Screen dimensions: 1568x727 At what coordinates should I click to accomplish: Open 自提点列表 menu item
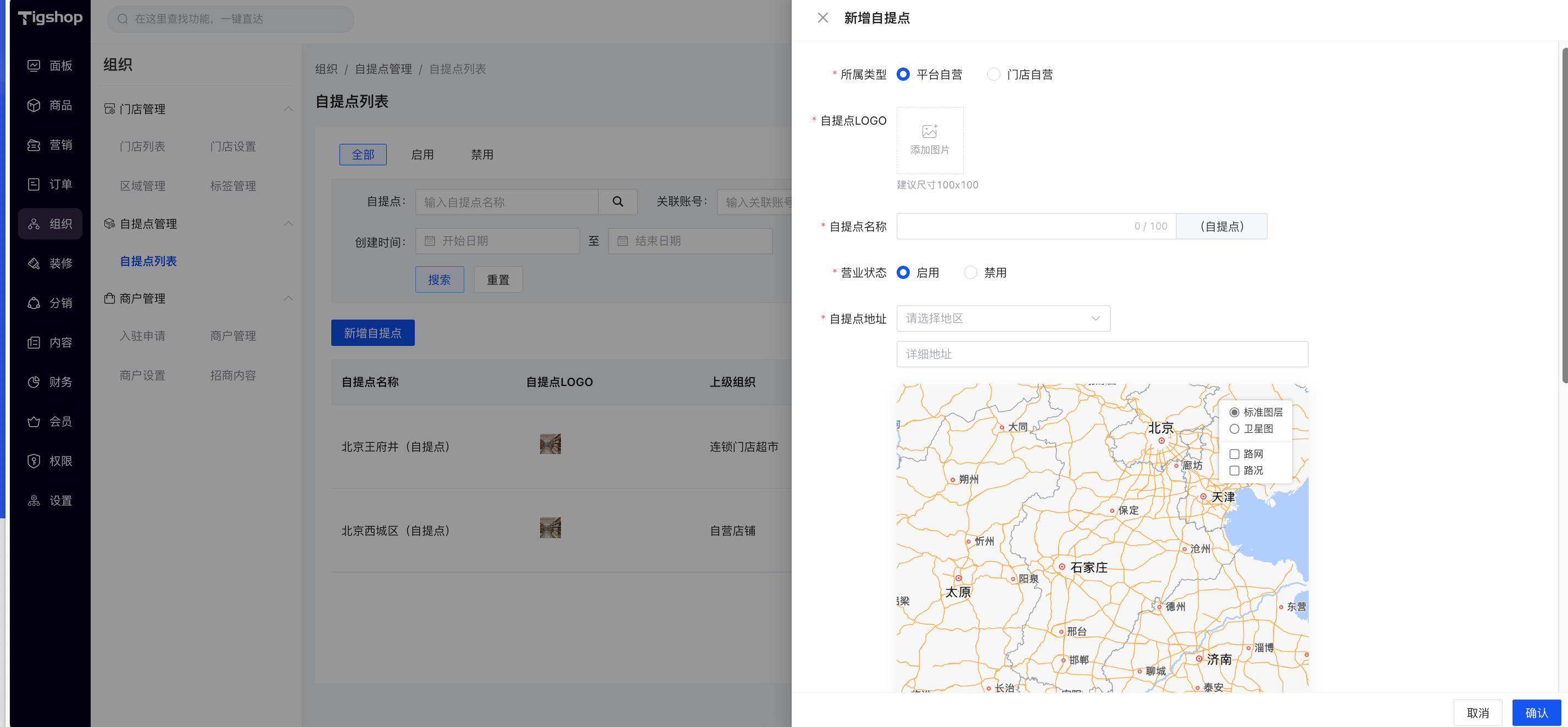click(148, 261)
